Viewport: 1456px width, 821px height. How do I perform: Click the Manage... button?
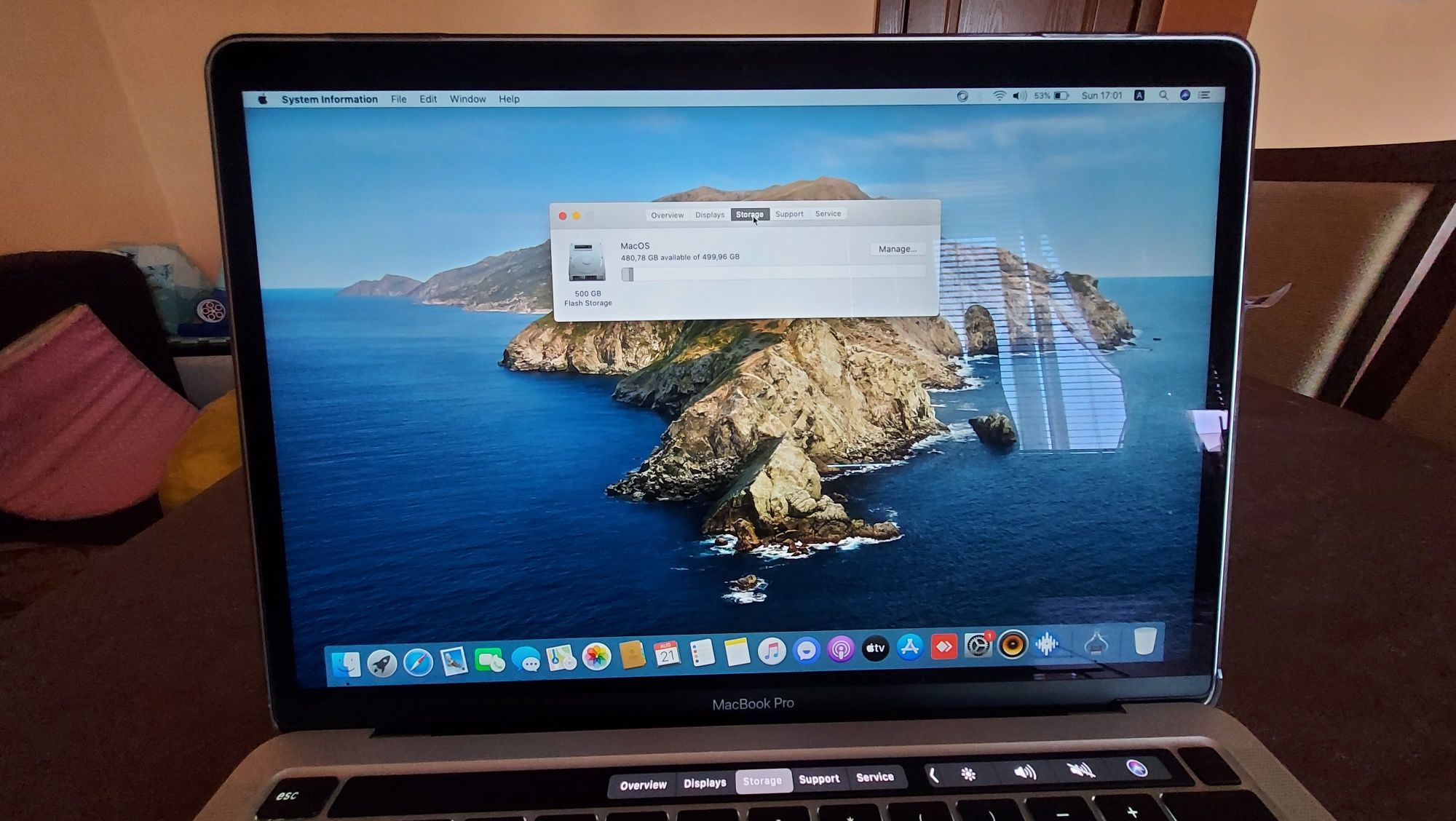pos(897,249)
